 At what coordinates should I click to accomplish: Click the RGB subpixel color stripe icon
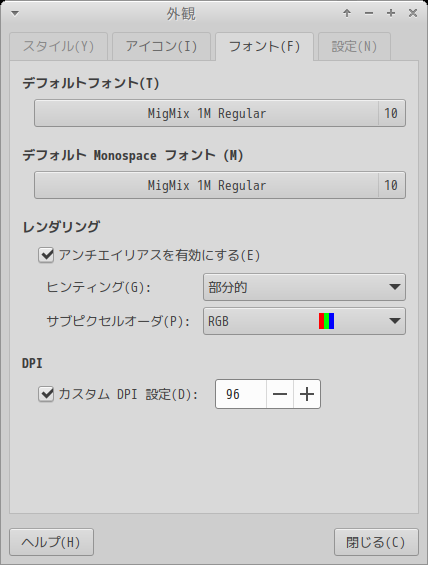(326, 321)
